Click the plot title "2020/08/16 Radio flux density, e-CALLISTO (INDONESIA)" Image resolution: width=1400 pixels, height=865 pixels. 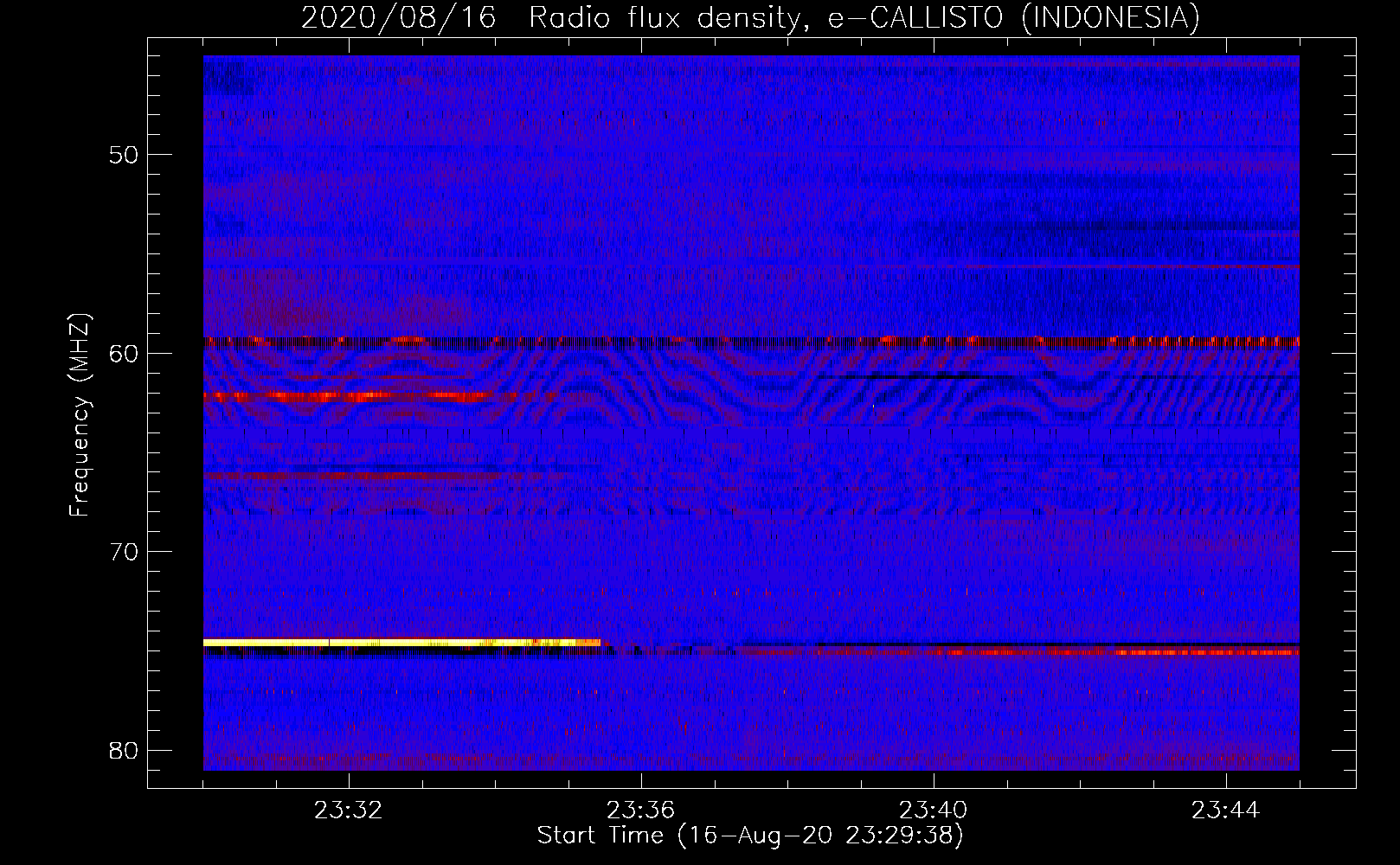click(750, 17)
